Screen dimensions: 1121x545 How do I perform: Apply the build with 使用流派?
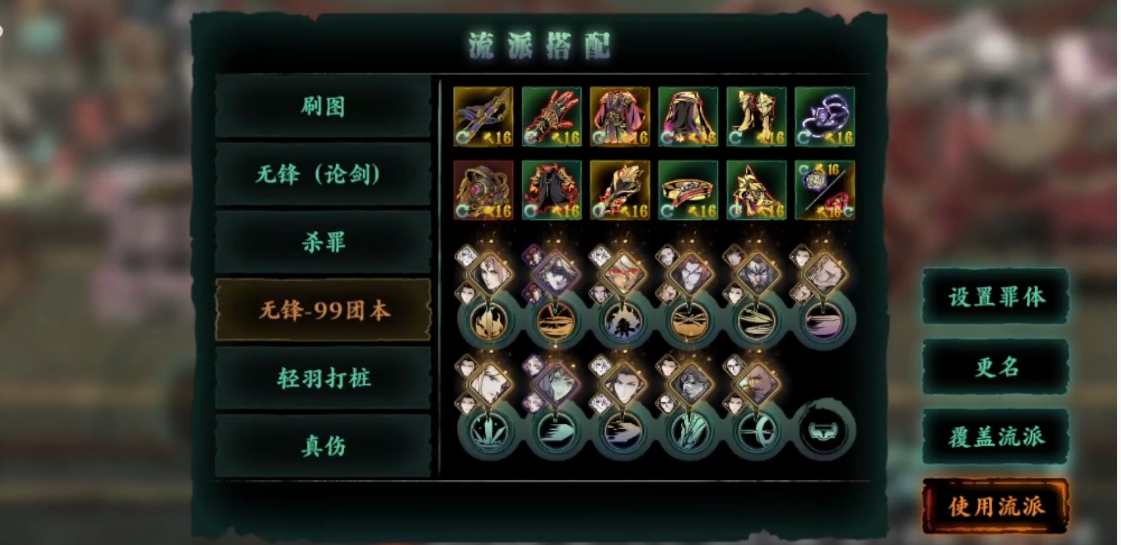point(996,506)
